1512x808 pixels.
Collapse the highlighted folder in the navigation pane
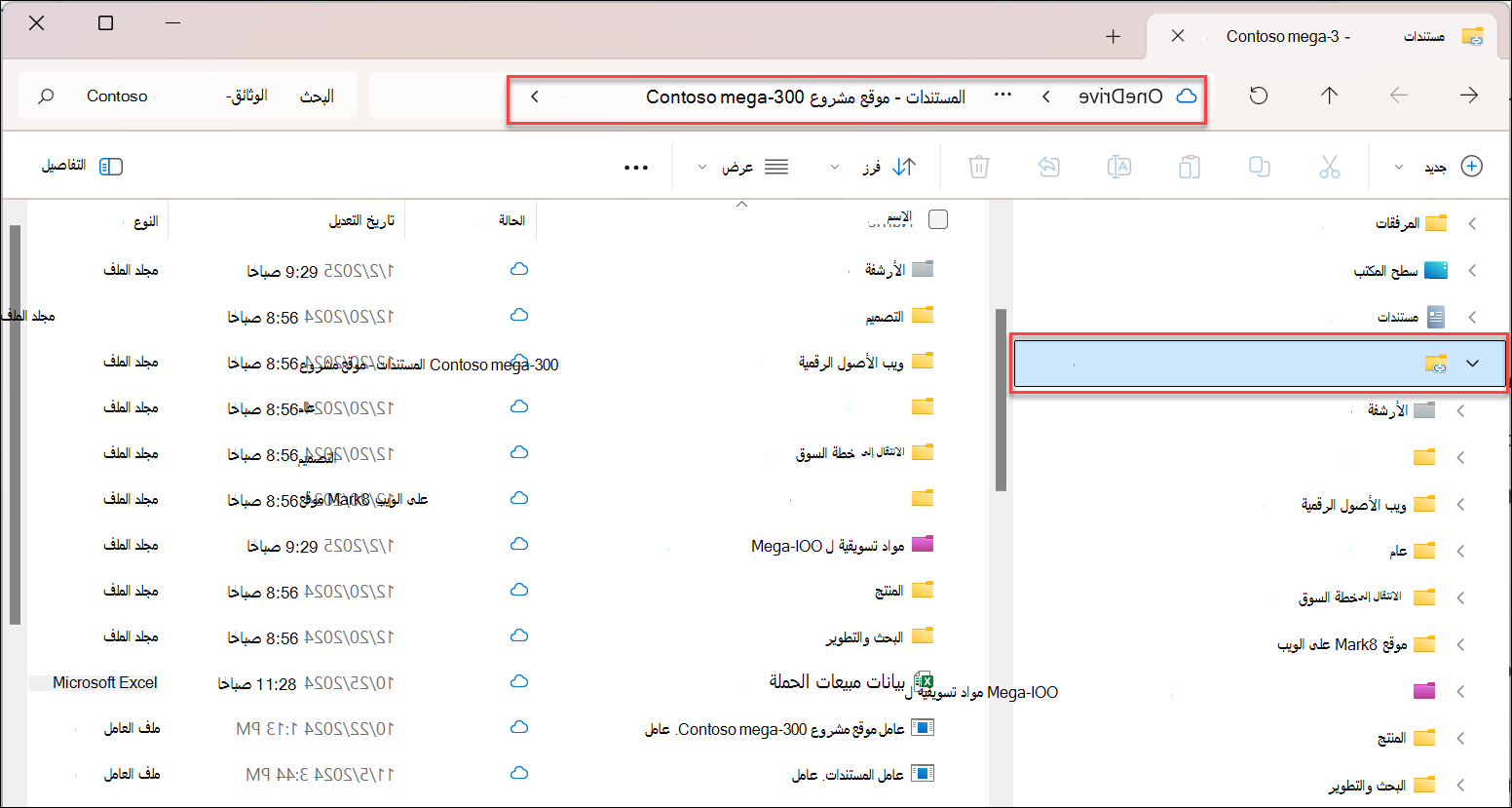1472,364
